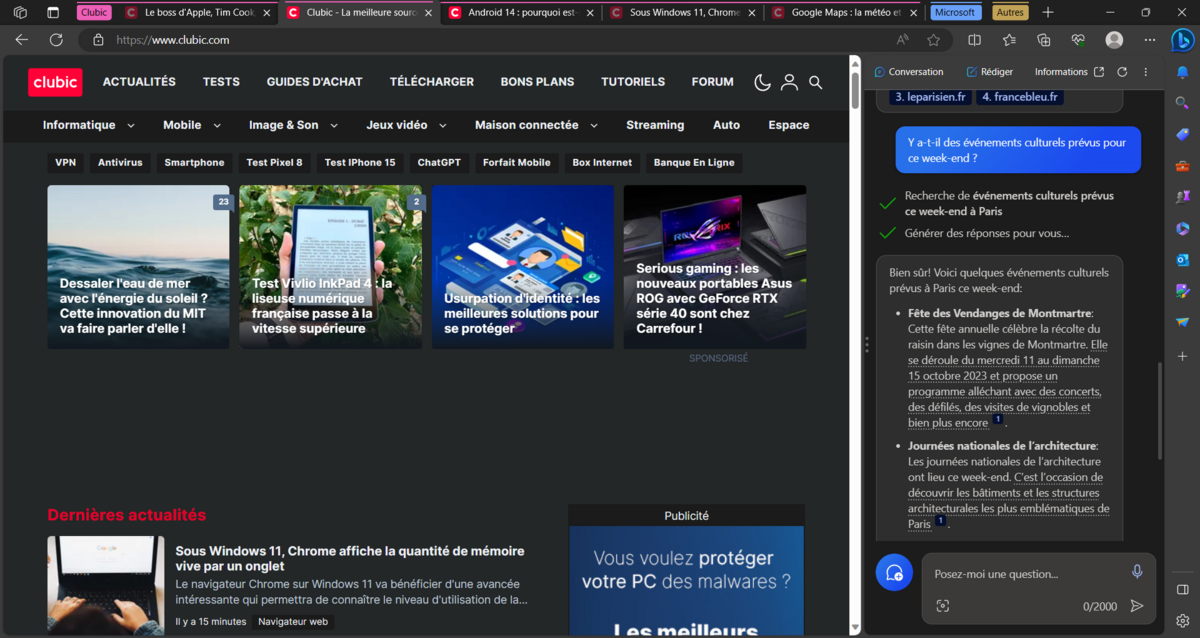Screen dimensions: 1200x638
Task: Open the Shopping tag icon in sidebar
Action: coord(1182,134)
